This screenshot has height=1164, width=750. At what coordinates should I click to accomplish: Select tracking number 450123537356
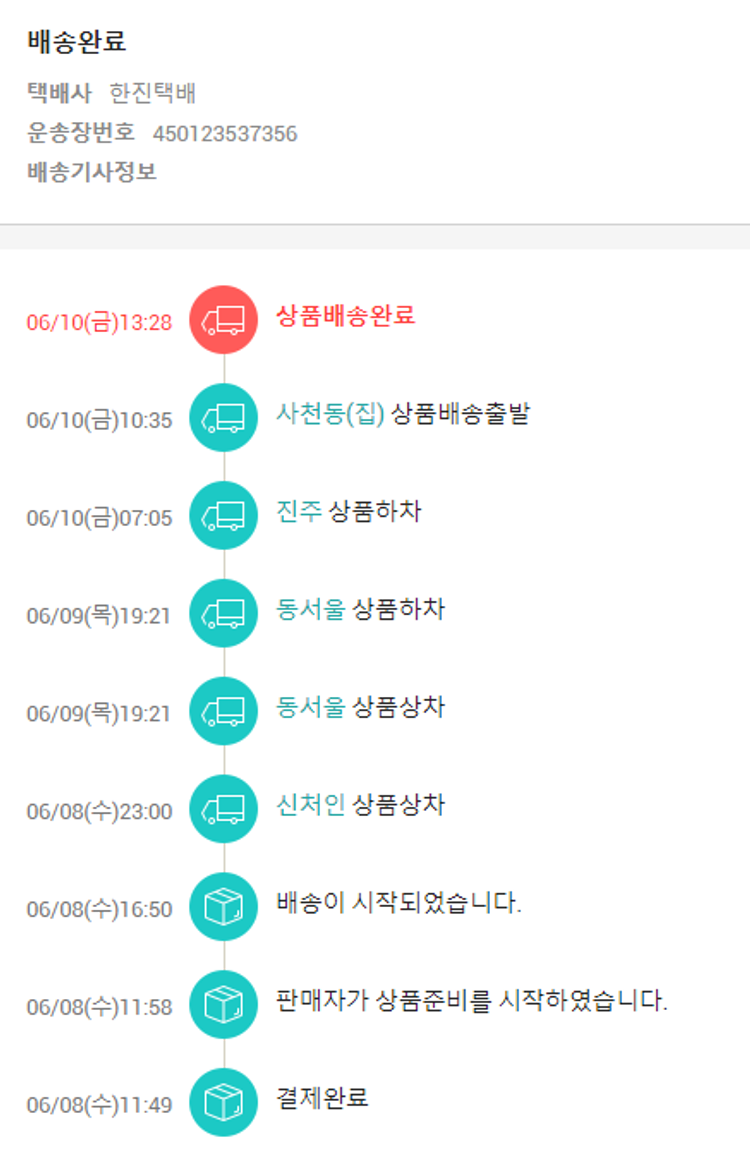point(225,134)
